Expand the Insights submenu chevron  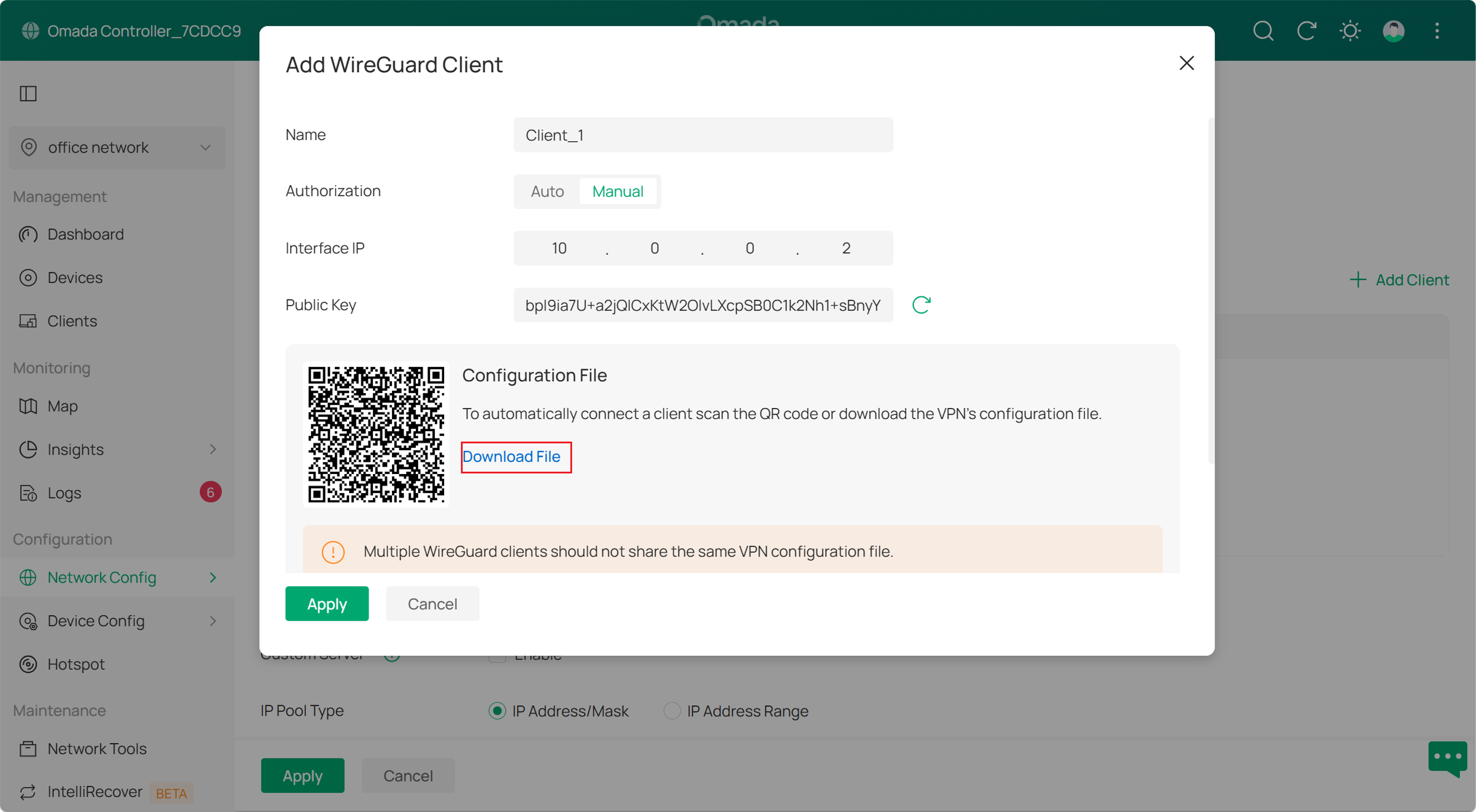click(212, 450)
